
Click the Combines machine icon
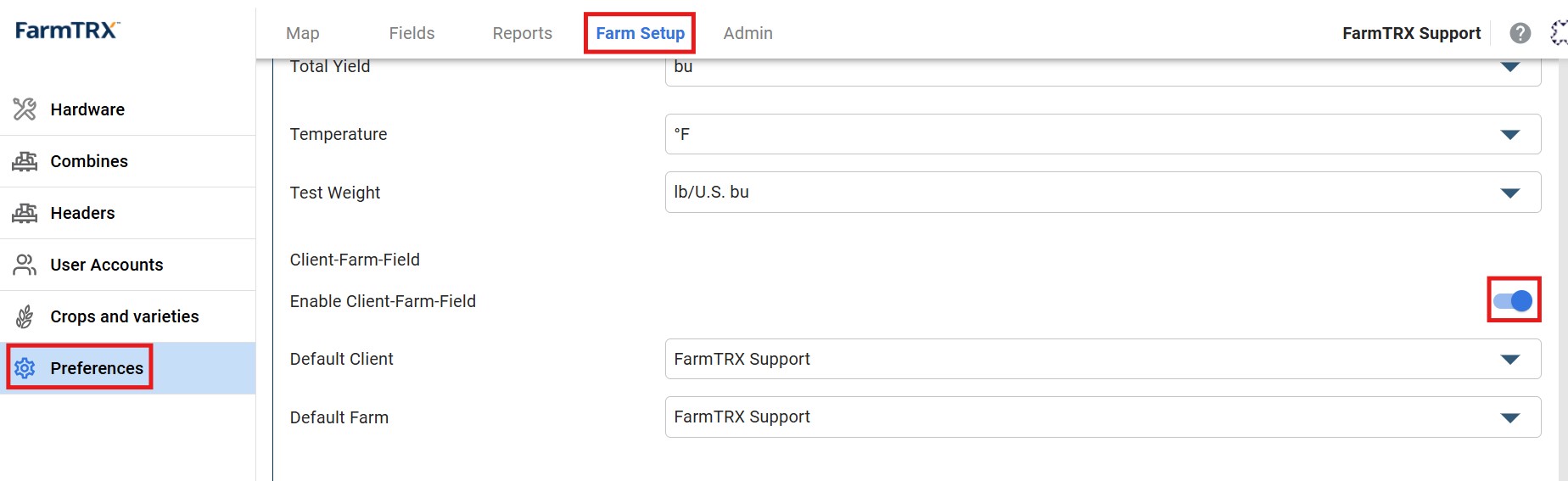tap(25, 161)
